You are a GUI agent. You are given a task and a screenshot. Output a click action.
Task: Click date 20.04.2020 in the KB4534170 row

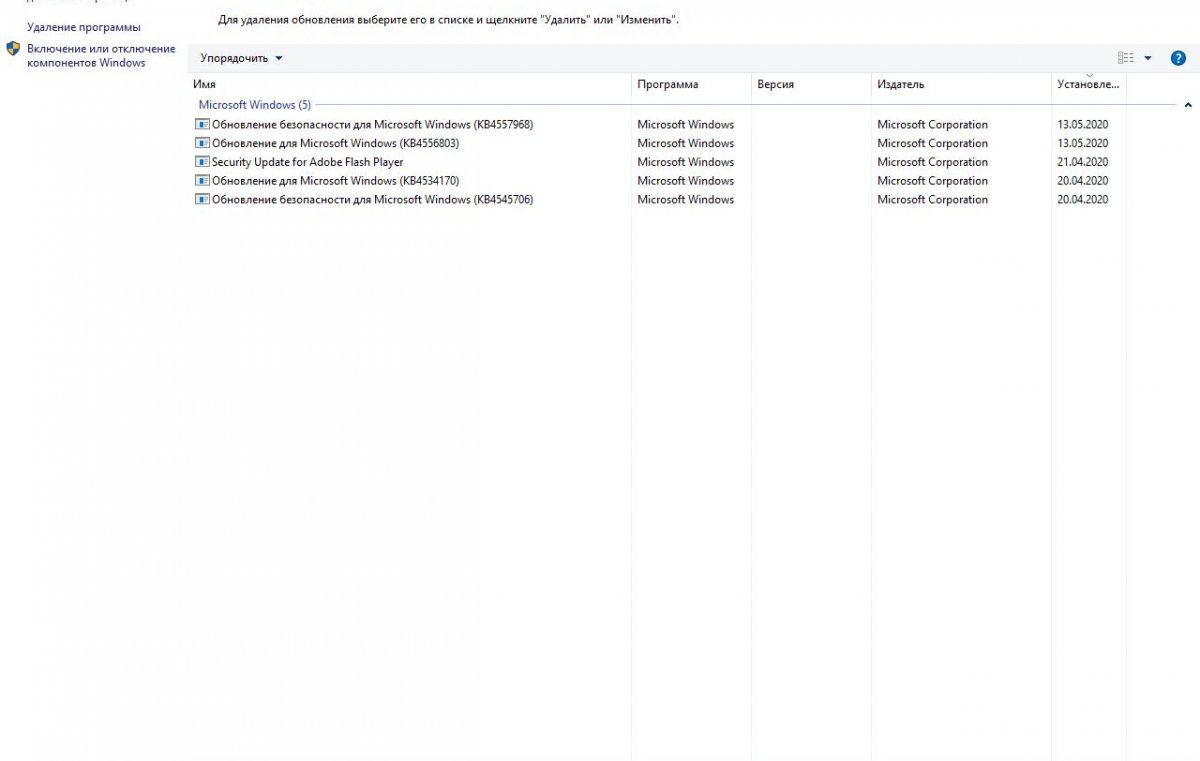[x=1083, y=181]
